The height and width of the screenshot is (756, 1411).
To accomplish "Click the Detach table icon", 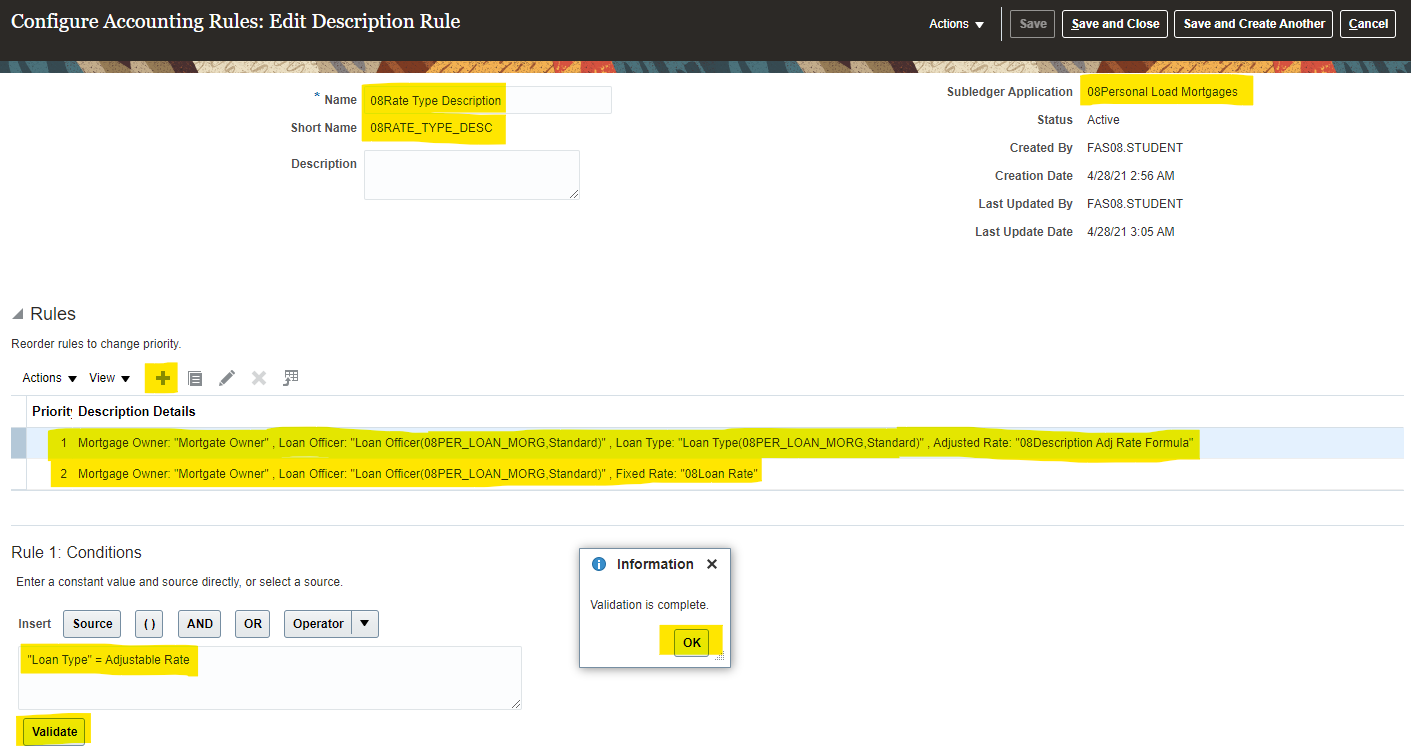I will click(x=291, y=378).
